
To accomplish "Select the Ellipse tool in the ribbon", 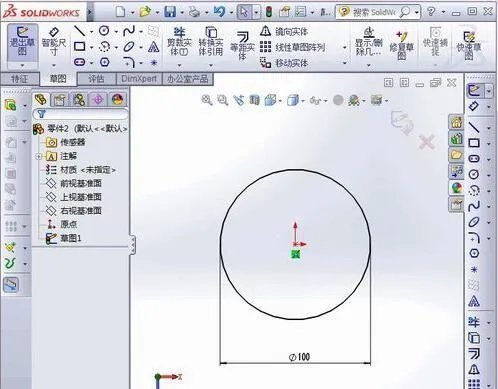I will (129, 47).
